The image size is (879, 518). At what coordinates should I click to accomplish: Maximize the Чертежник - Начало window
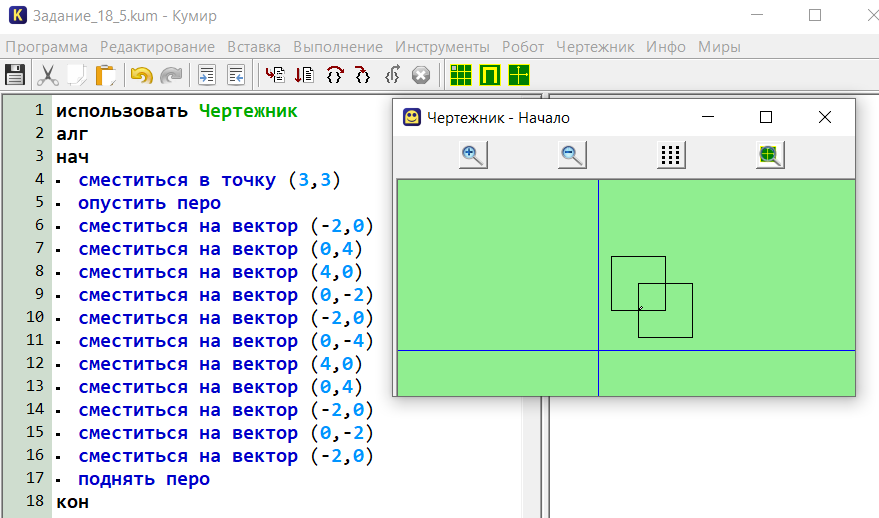[766, 117]
